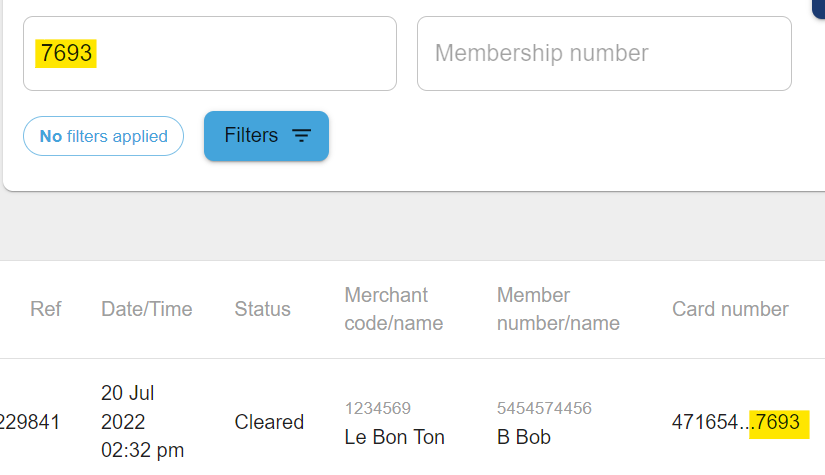Click highlighted 7693 text in search box

(66, 53)
